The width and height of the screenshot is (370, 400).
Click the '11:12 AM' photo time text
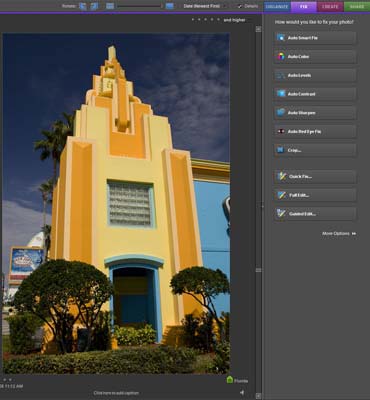14,386
